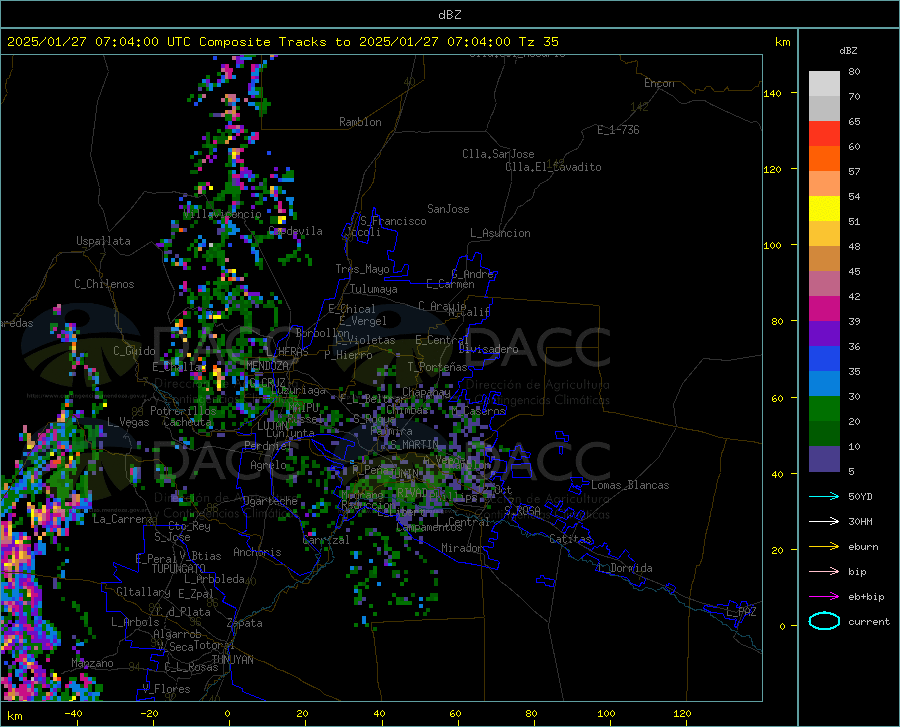Select the 20-30 dBZ green swatch
This screenshot has width=900, height=727.
(824, 409)
